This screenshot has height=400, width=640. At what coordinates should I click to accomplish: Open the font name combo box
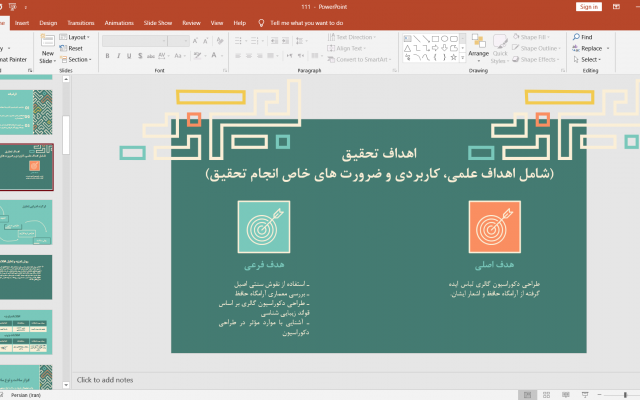pos(135,41)
